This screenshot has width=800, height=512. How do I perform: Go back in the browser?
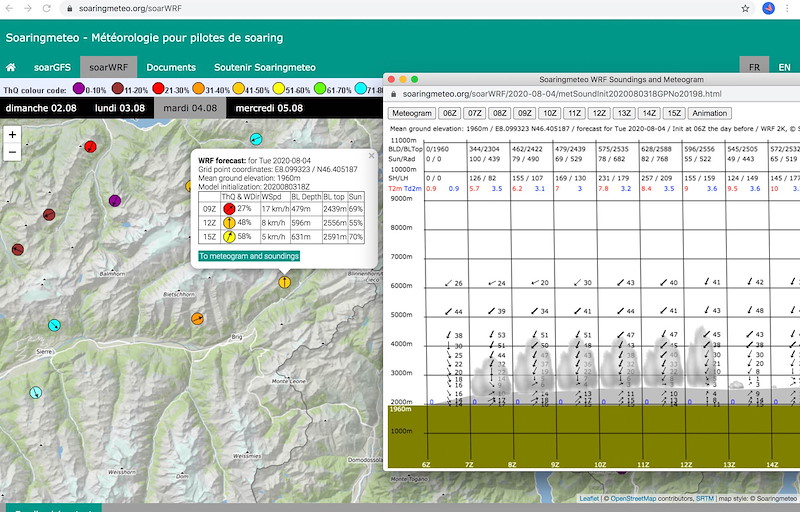9,8
